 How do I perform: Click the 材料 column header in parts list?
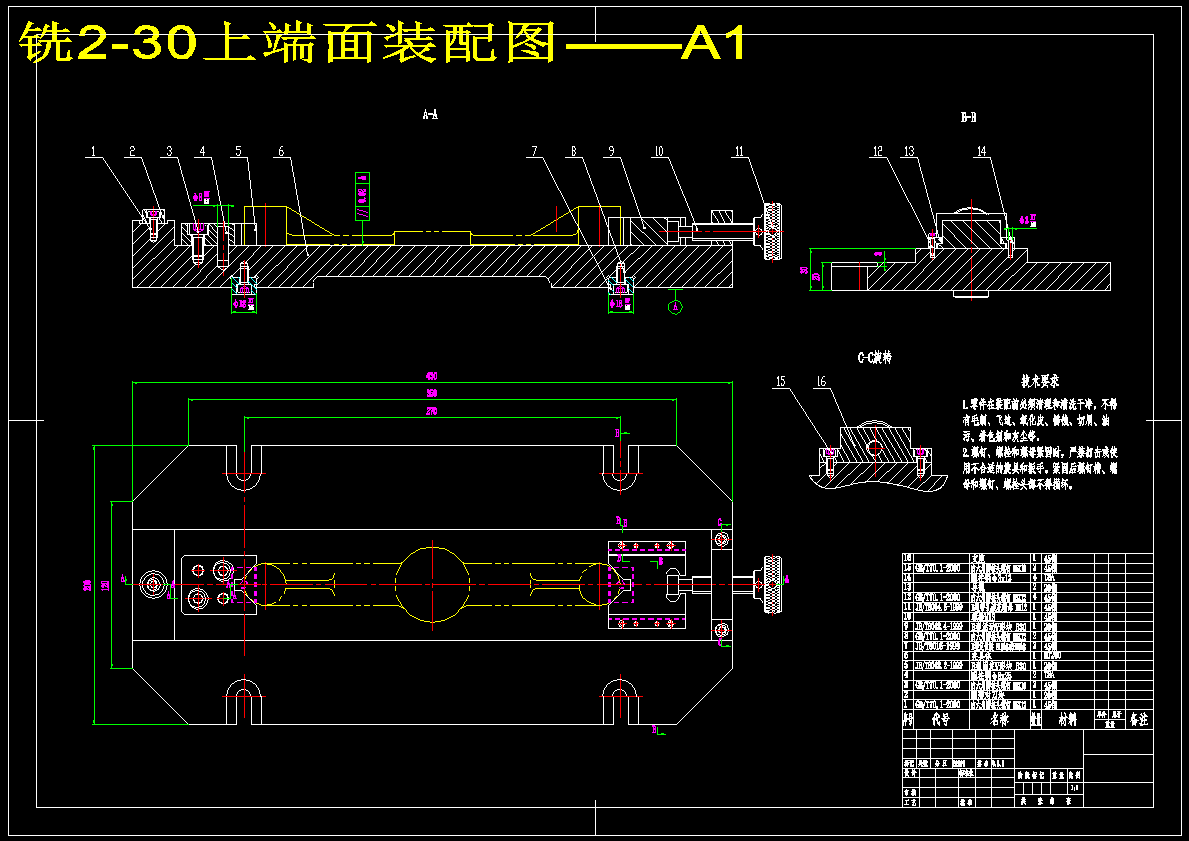(1067, 720)
